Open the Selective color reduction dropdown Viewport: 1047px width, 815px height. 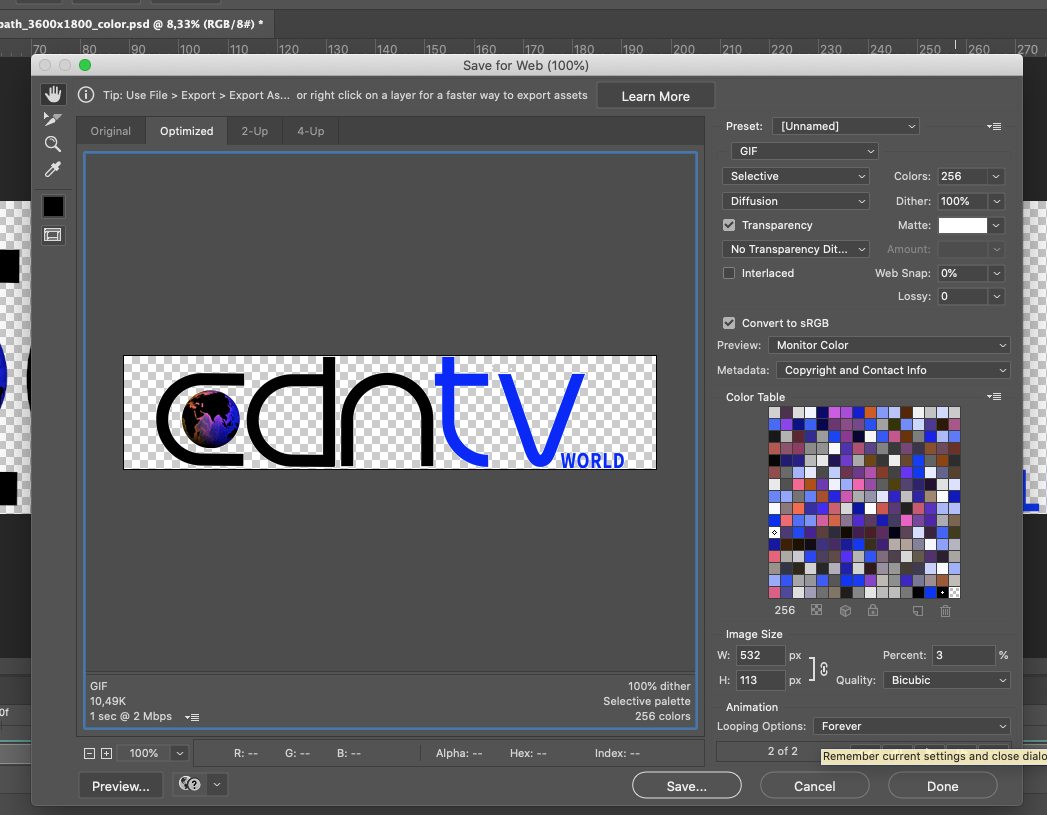click(x=796, y=176)
